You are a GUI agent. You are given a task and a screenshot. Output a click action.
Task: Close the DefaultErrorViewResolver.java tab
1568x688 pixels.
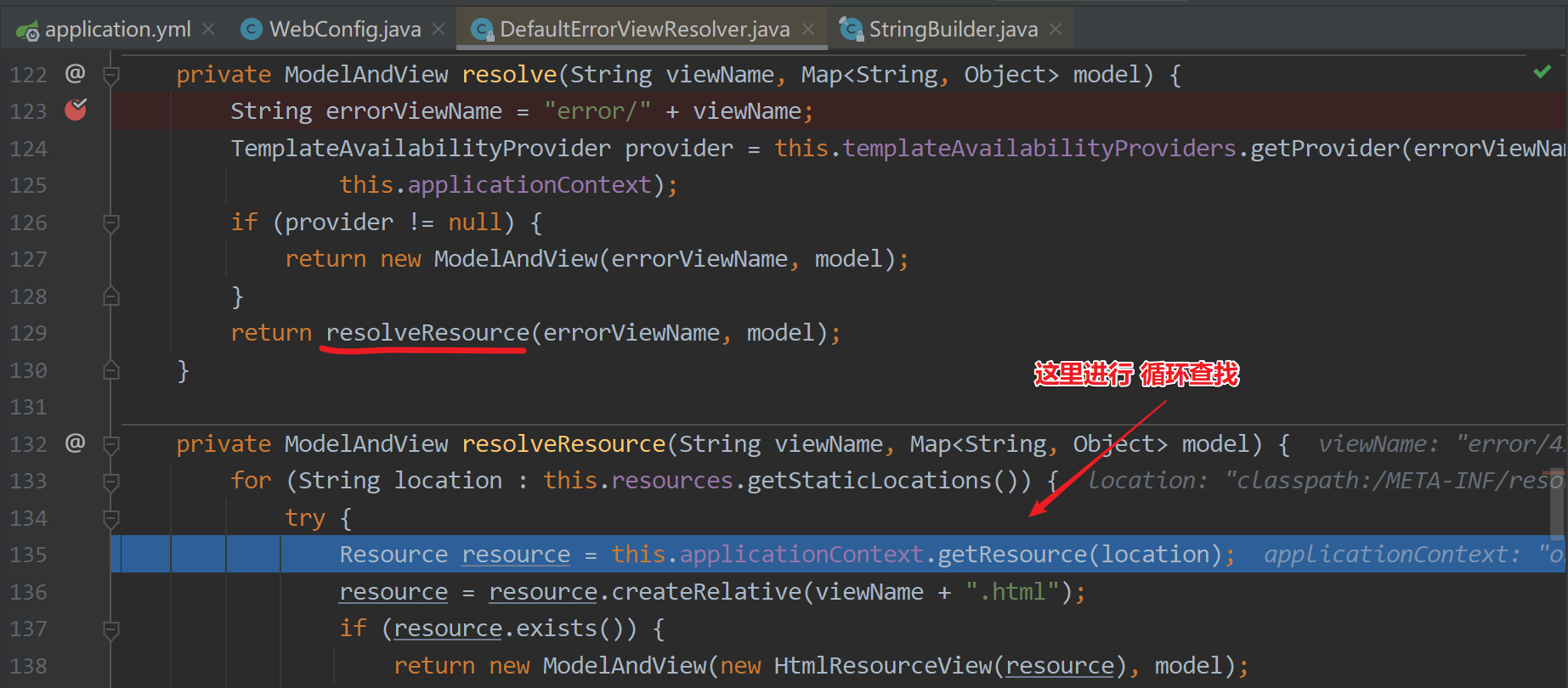coord(808,30)
